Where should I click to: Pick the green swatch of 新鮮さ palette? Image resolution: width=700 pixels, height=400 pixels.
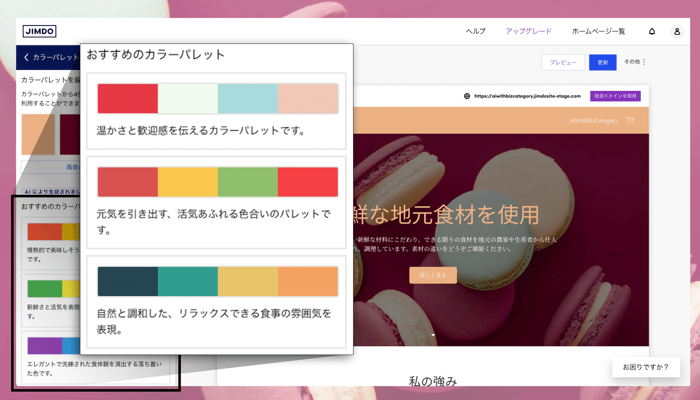(45, 289)
